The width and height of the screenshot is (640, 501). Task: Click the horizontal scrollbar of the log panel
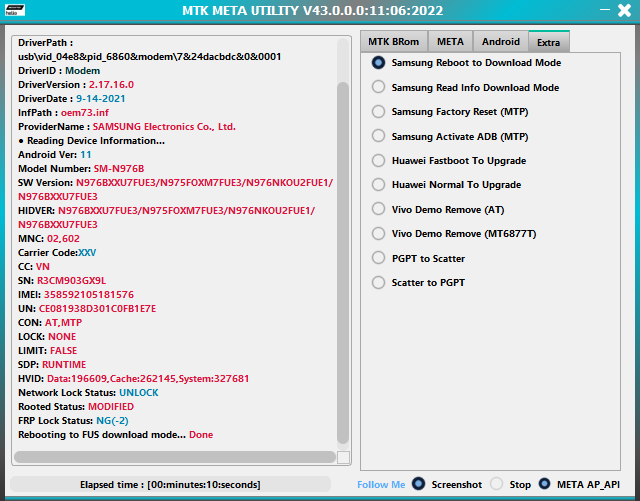coord(175,457)
